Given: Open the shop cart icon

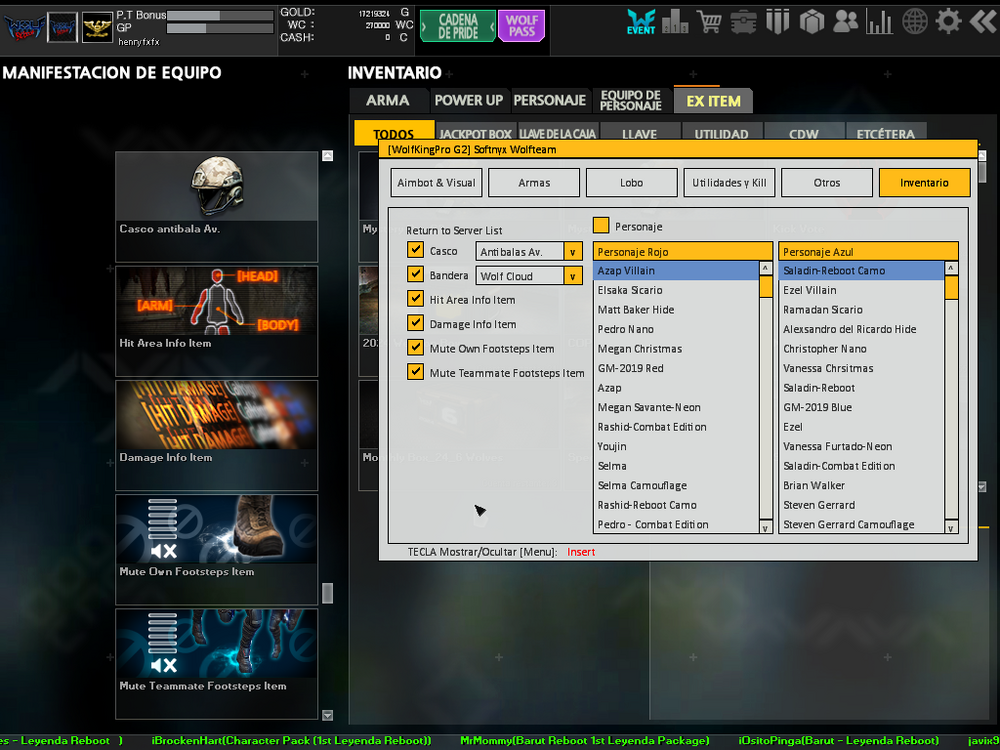Looking at the screenshot, I should point(710,21).
